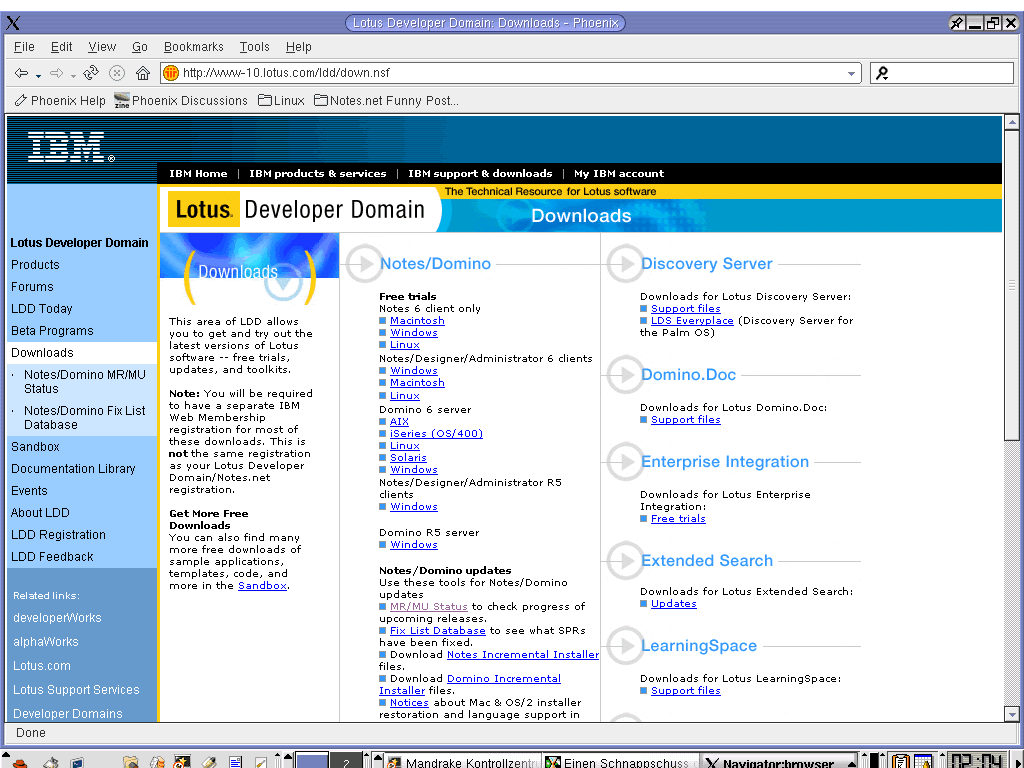Open the AIX Domino 6 server link
1024x768 pixels.
click(x=399, y=422)
